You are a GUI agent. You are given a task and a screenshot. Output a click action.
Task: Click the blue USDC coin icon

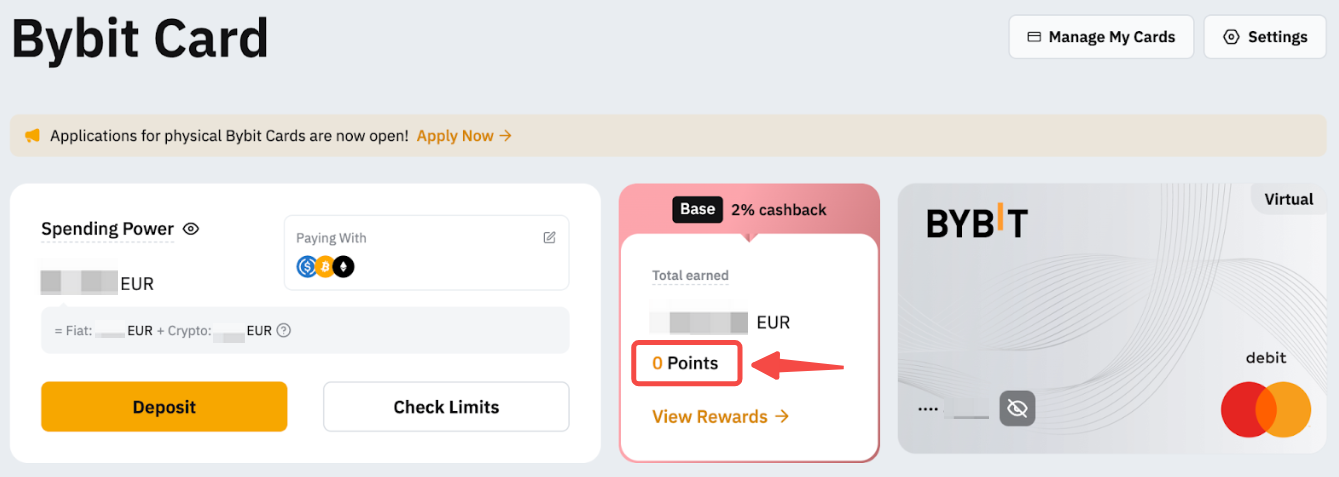point(307,267)
